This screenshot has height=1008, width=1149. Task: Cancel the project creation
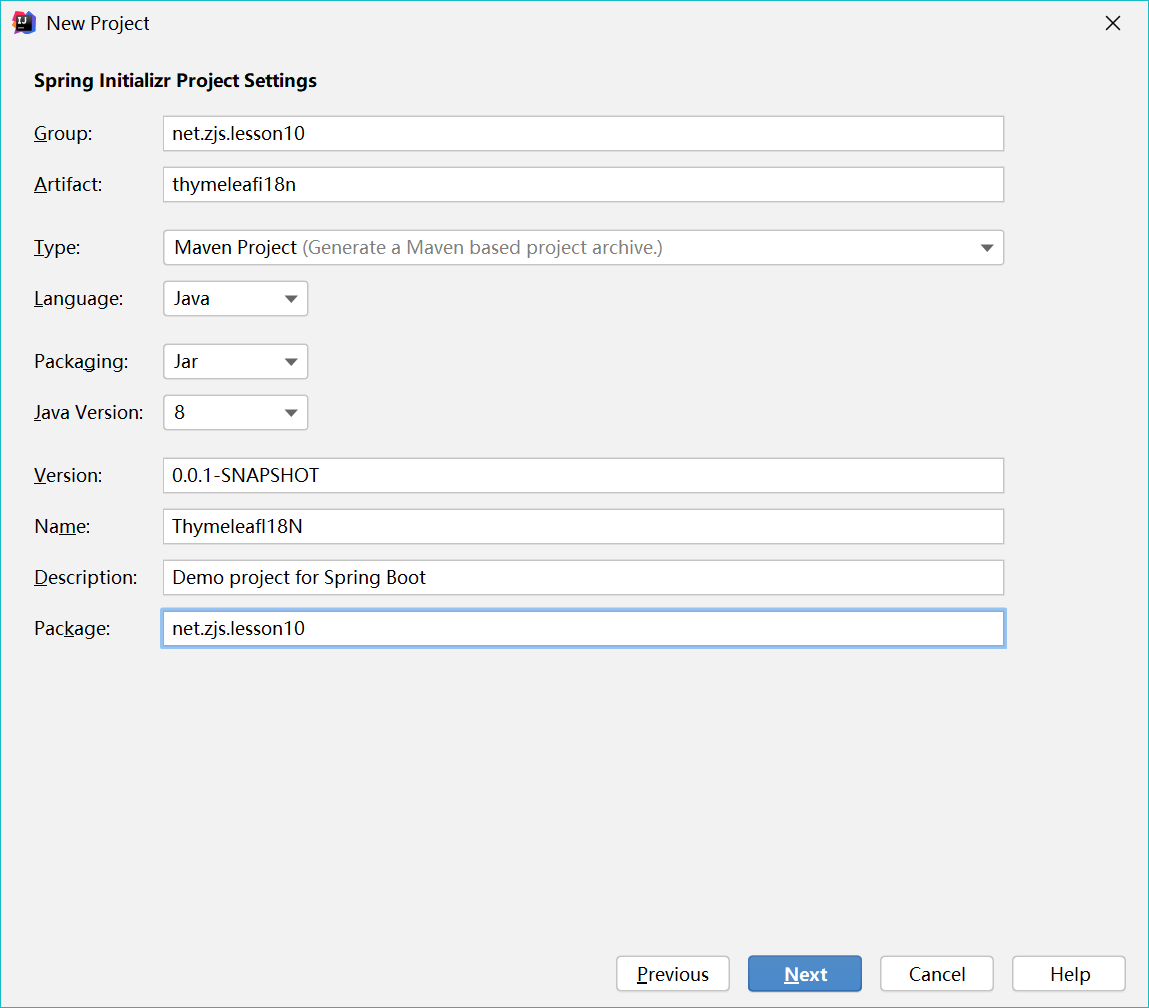[936, 974]
